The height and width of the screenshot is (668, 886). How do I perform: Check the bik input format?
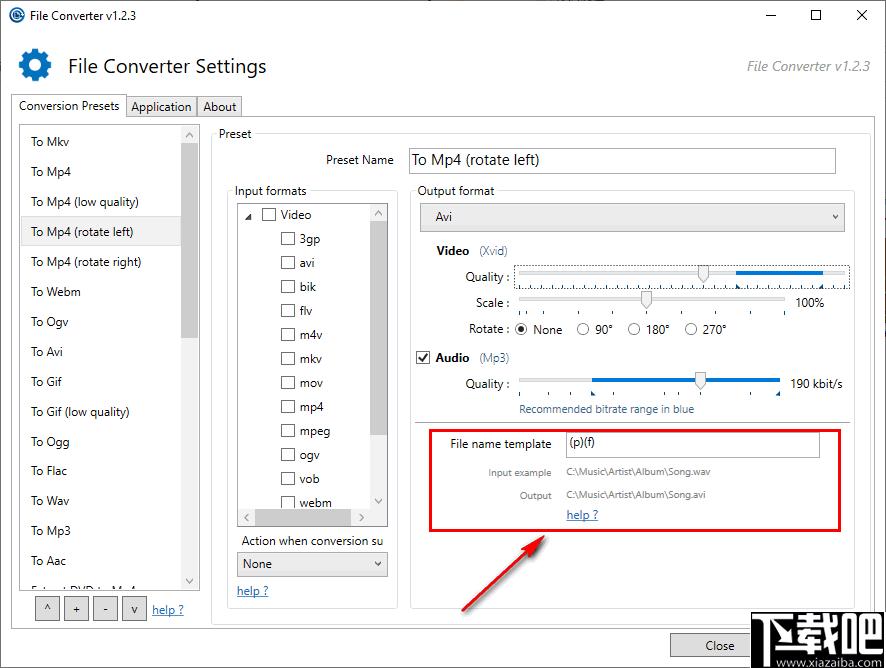[x=288, y=287]
